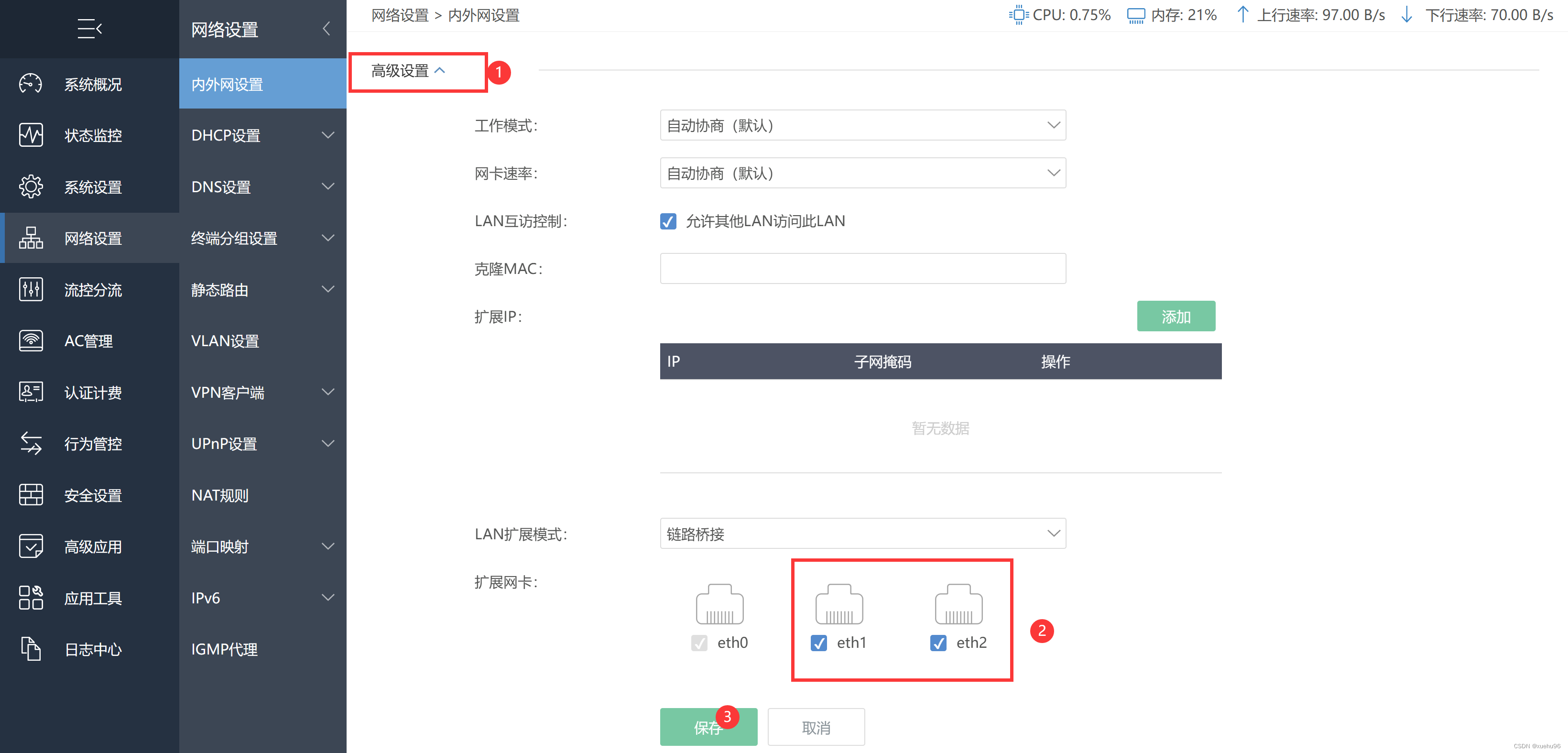Collapse the 网络设置 submenu with back chevron
This screenshot has height=753, width=1568.
[327, 29]
